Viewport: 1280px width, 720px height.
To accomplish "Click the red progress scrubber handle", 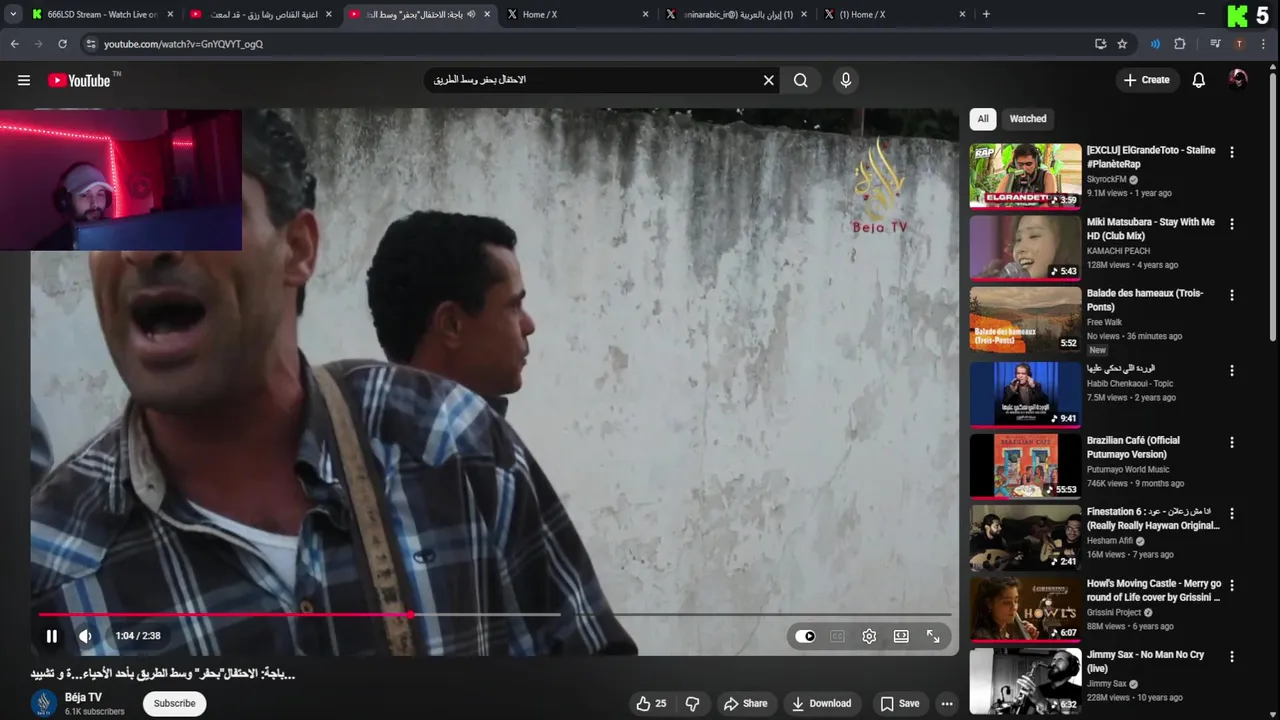I will (410, 614).
